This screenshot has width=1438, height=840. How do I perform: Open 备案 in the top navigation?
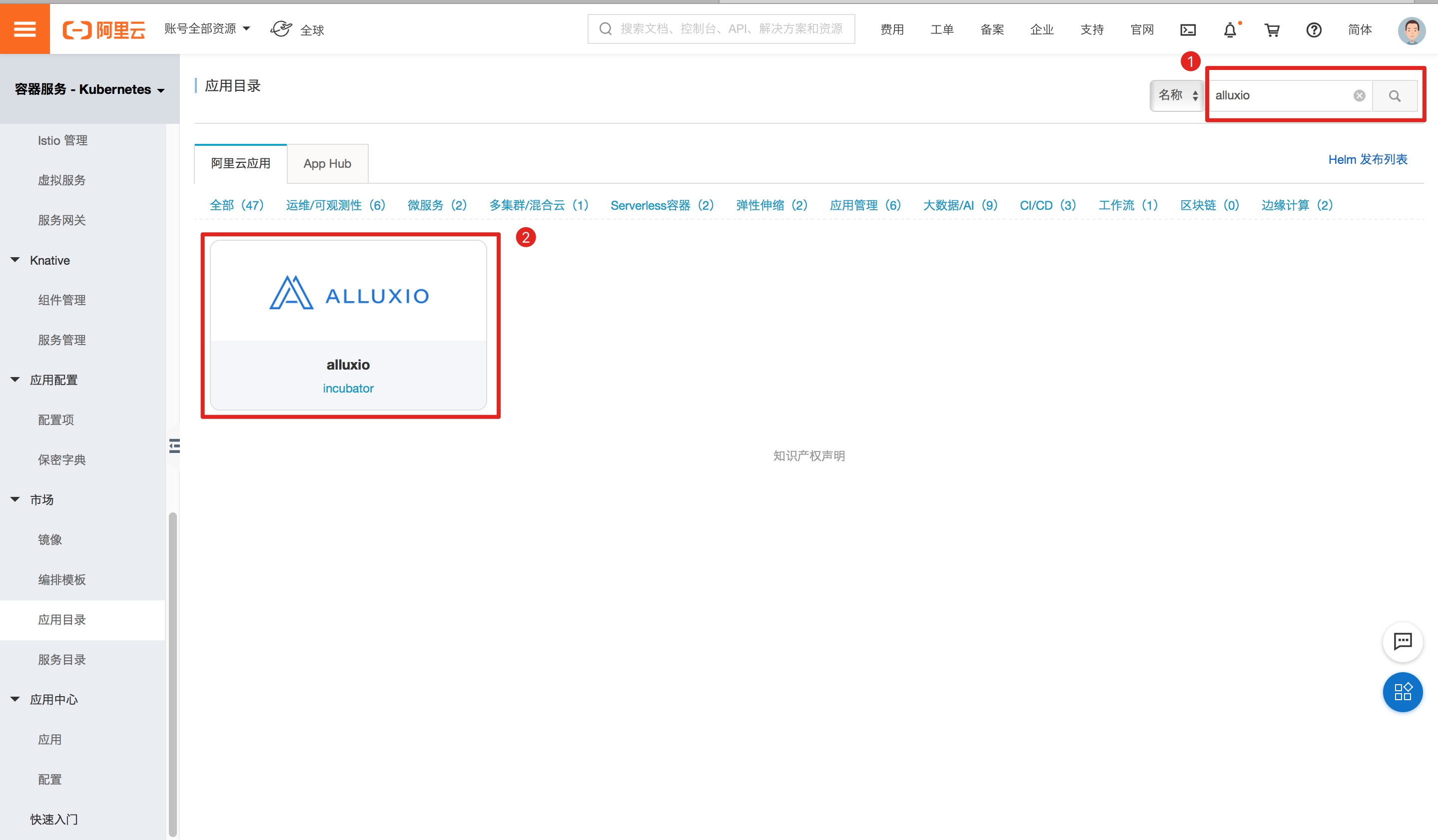[x=992, y=29]
